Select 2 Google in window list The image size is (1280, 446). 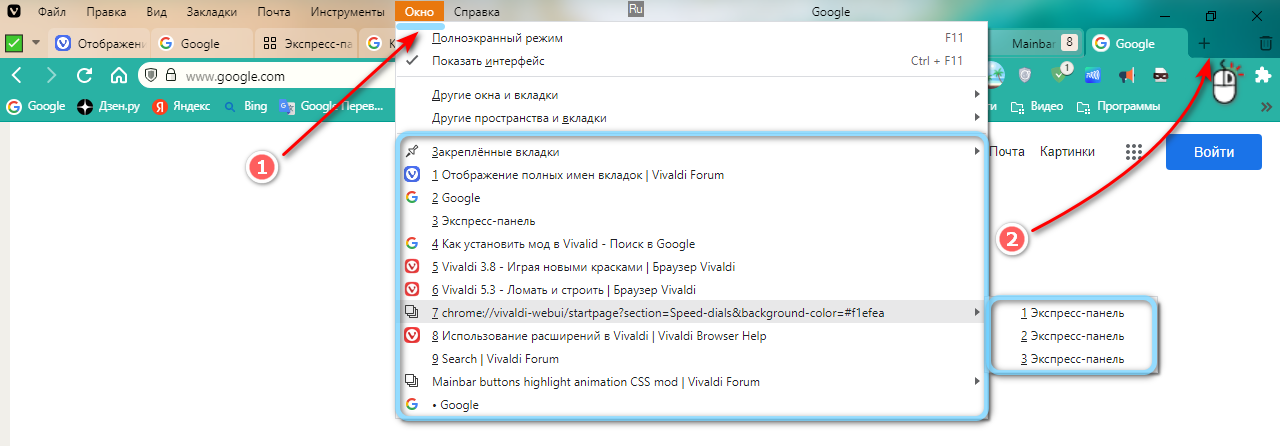pos(691,198)
